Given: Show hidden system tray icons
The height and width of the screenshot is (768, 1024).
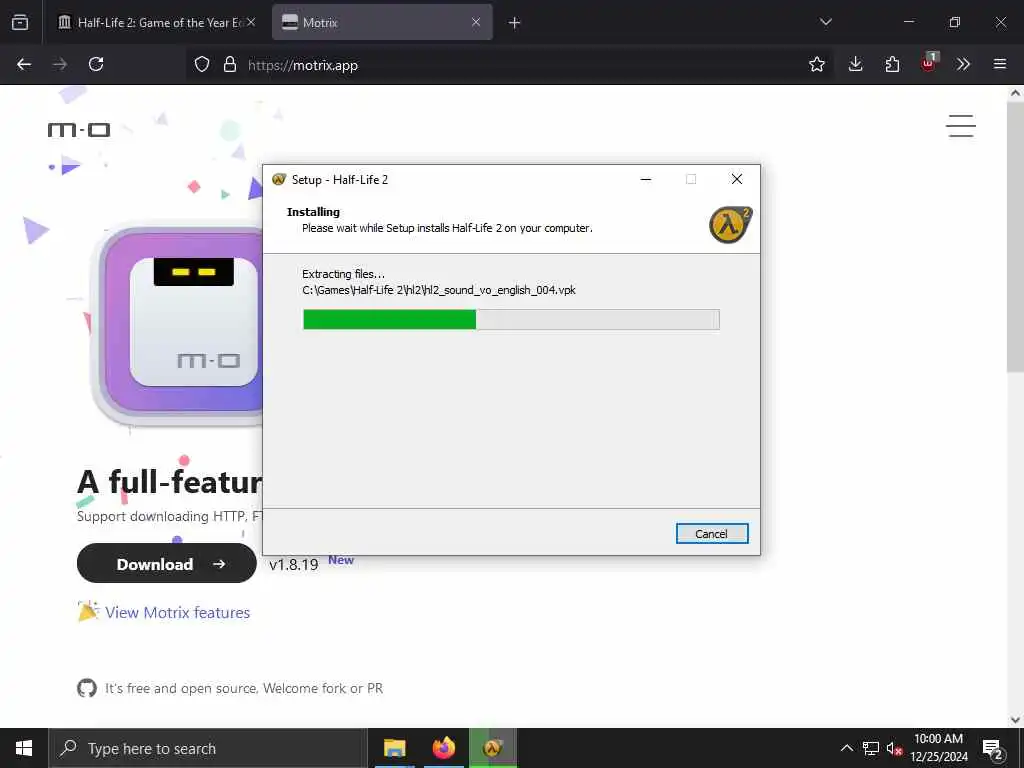Looking at the screenshot, I should pos(846,748).
